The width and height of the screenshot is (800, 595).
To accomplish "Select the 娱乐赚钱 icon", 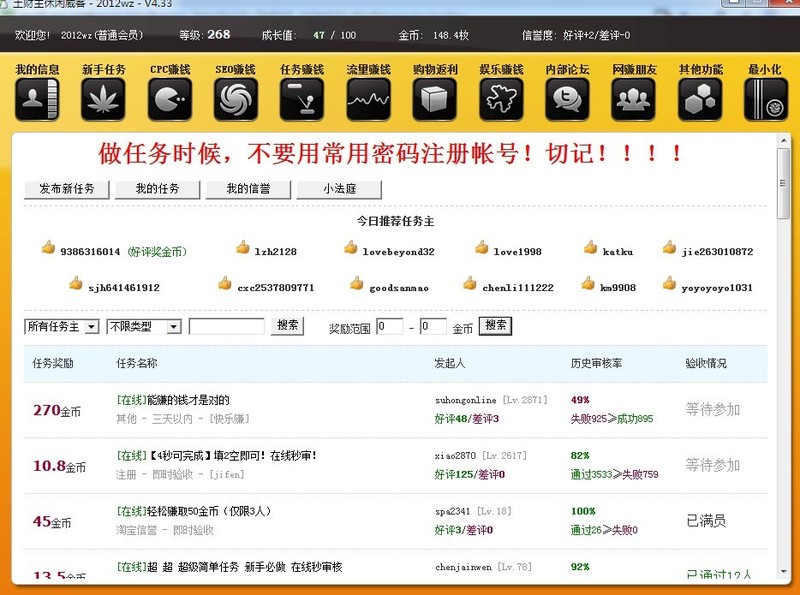I will click(501, 99).
